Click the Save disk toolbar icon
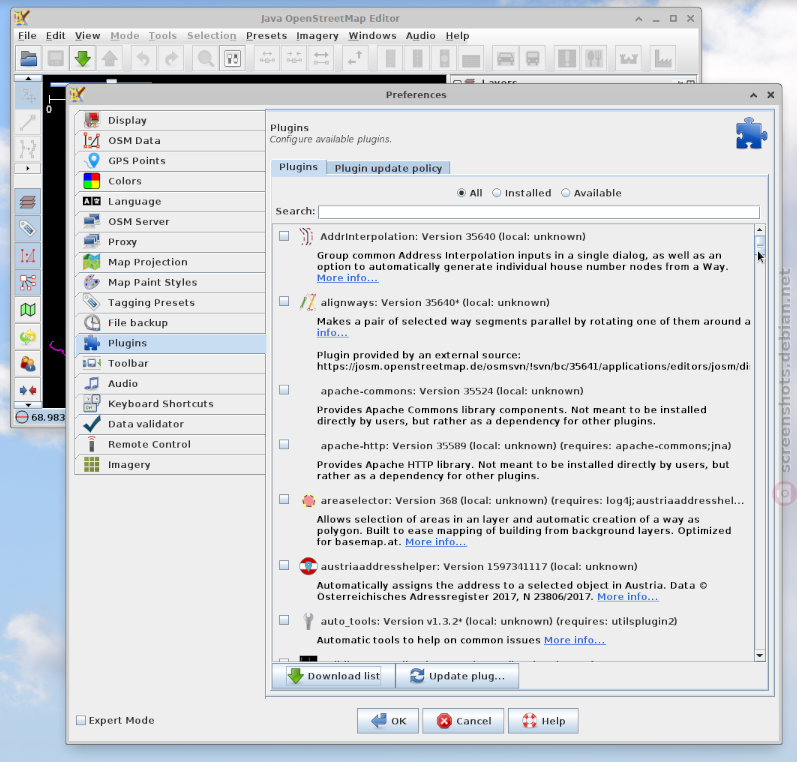This screenshot has width=797, height=762. pyautogui.click(x=55, y=58)
